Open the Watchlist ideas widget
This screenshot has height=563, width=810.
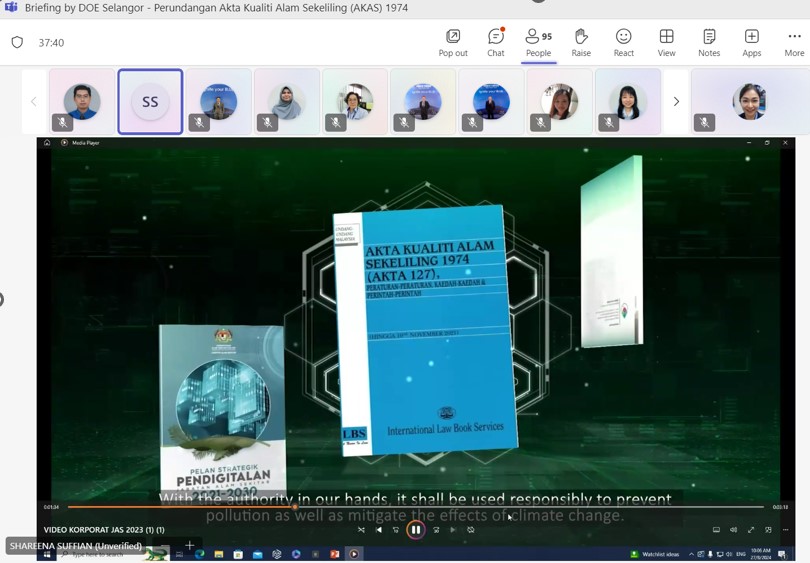[655, 554]
